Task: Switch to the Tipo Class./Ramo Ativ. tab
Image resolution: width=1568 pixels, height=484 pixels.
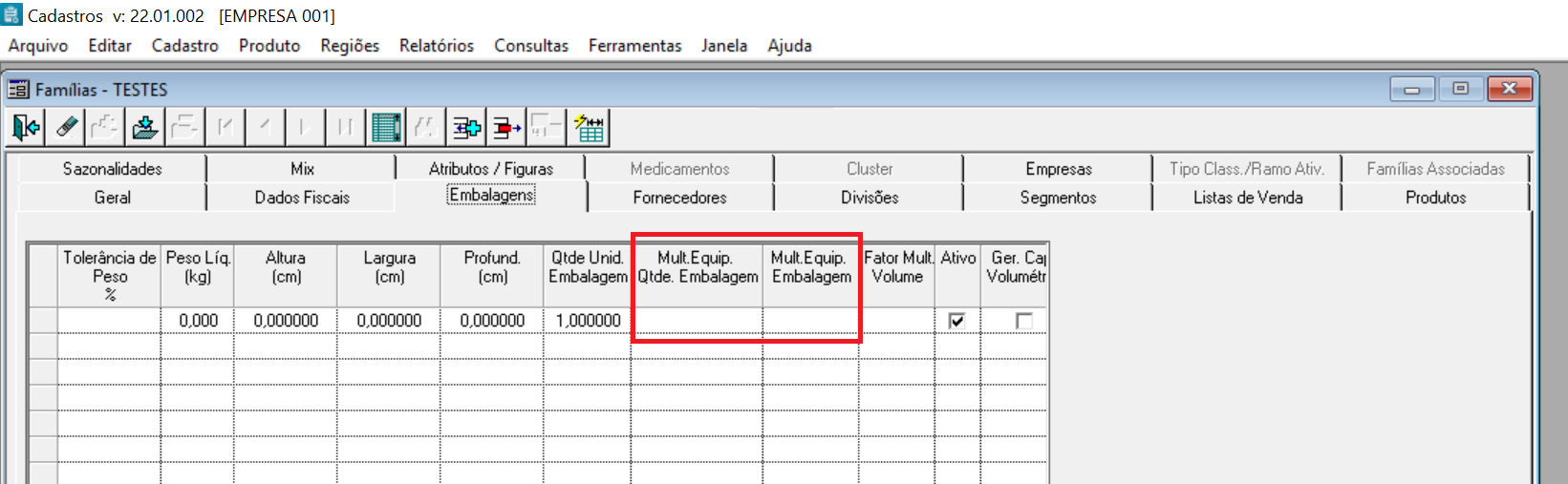Action: click(x=1247, y=169)
